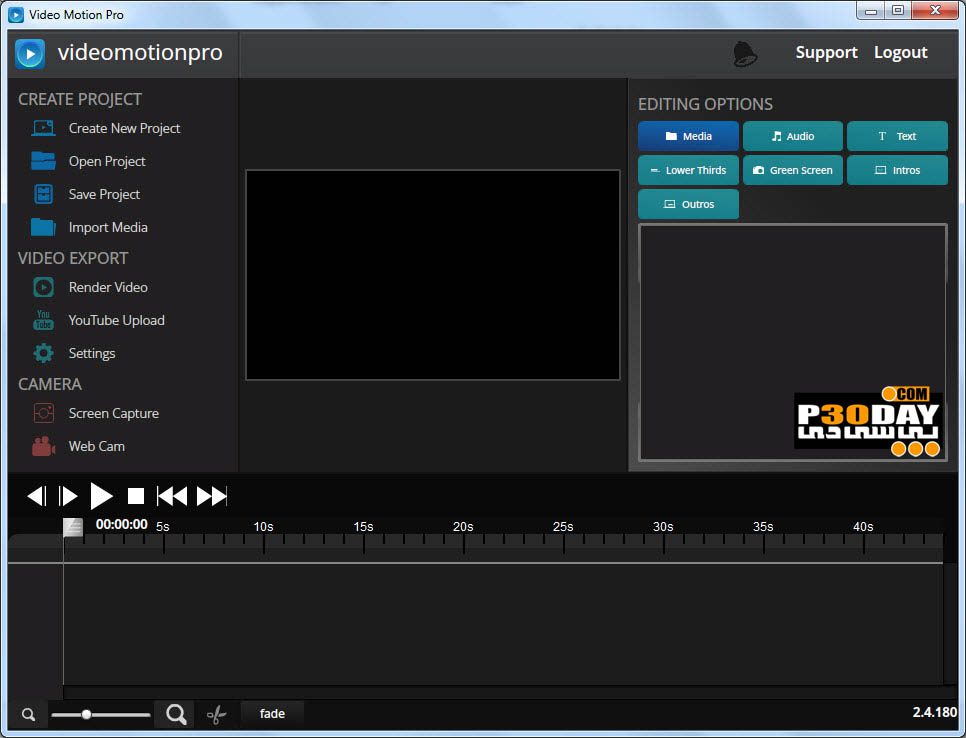Click the Screen Capture camera icon

tap(43, 413)
